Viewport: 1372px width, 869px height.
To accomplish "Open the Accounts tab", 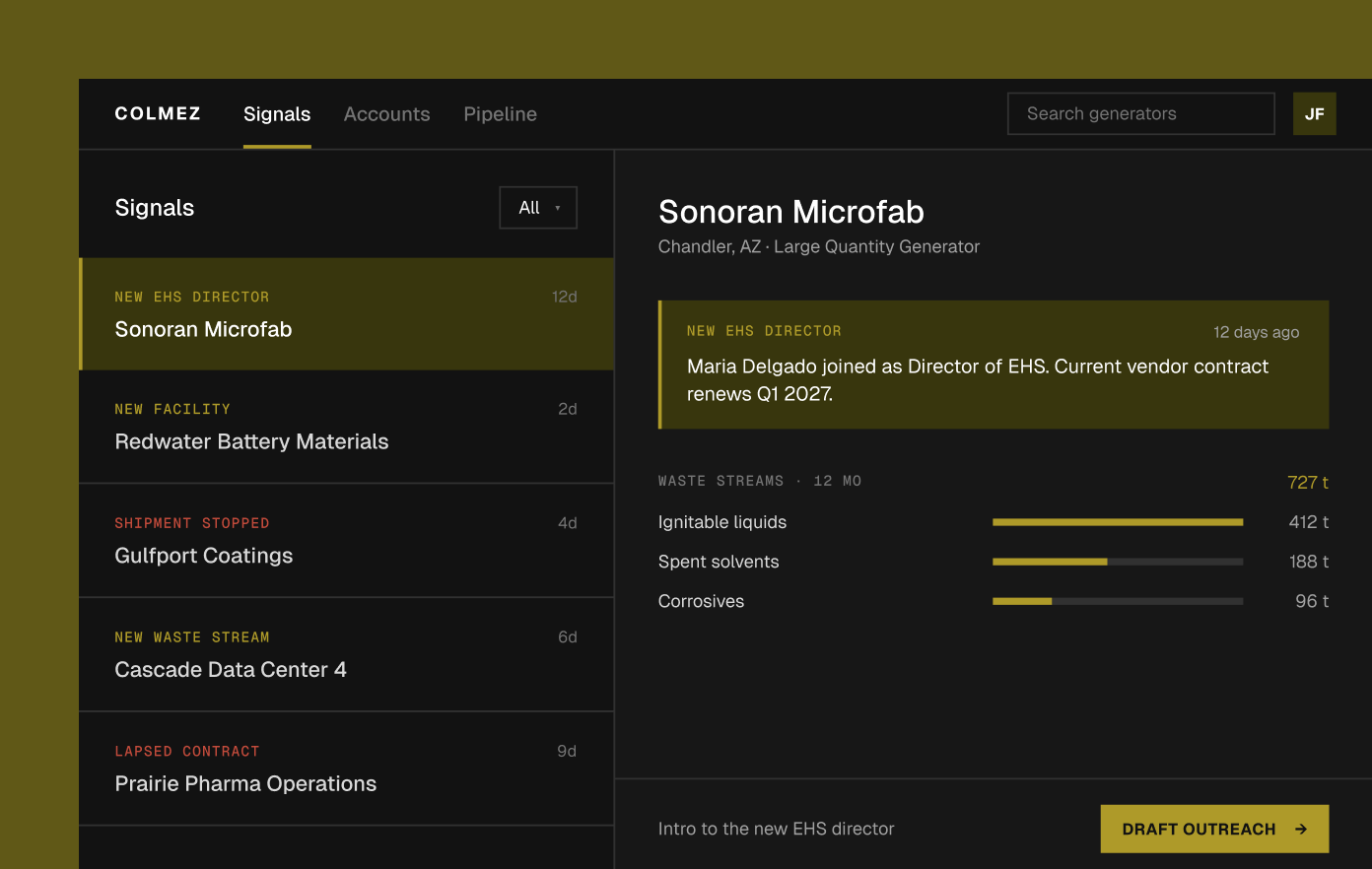I will (x=387, y=114).
